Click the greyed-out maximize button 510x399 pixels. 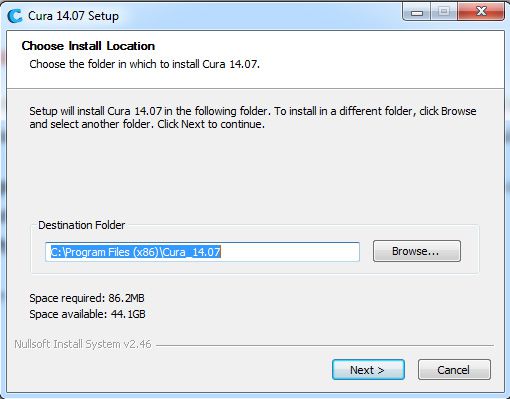pyautogui.click(x=444, y=12)
